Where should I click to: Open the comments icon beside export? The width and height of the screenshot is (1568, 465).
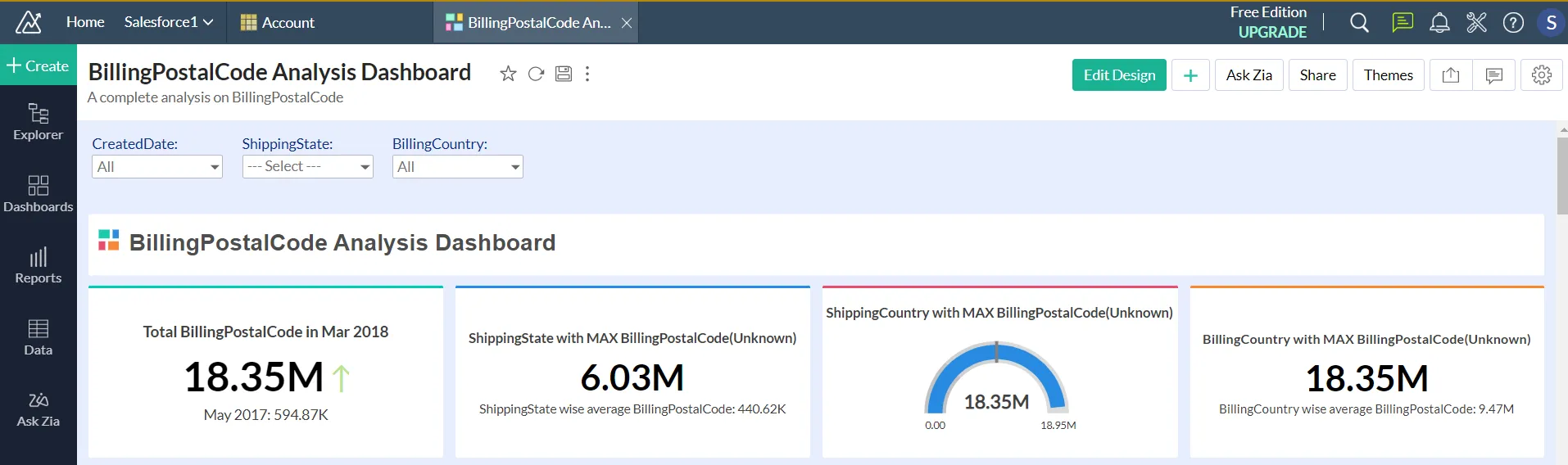[x=1493, y=75]
